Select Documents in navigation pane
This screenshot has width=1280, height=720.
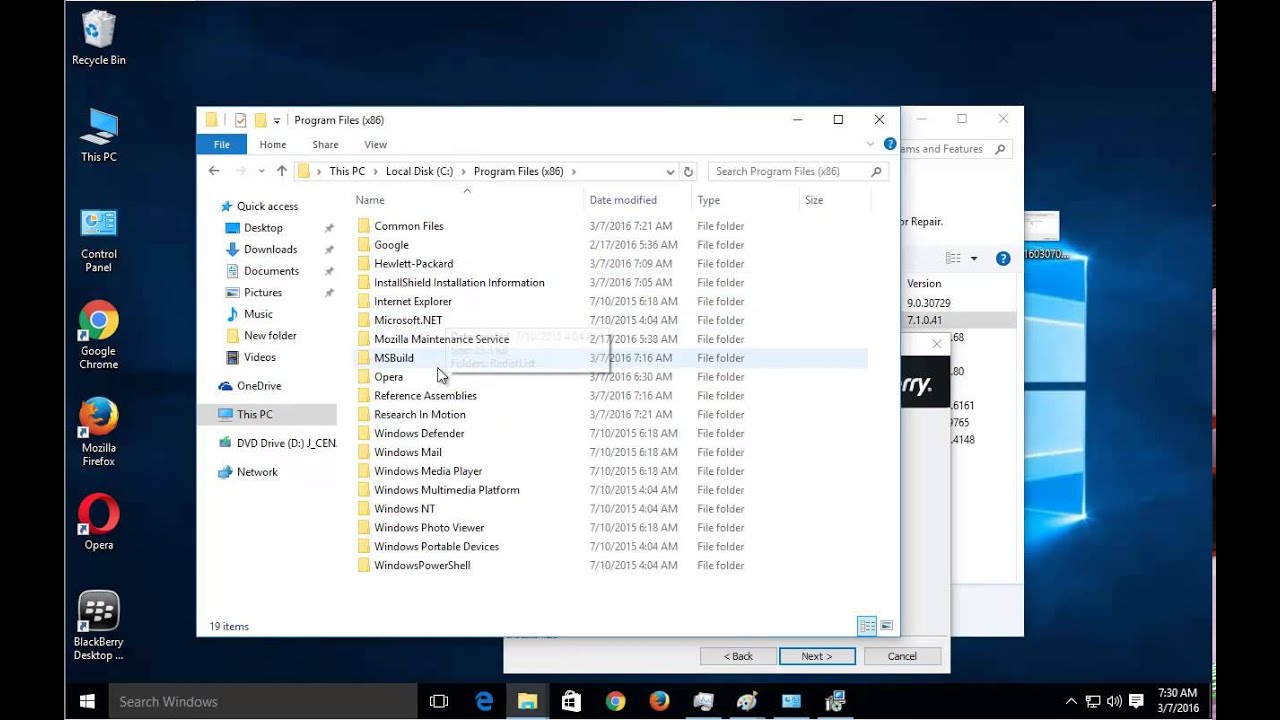pyautogui.click(x=271, y=271)
